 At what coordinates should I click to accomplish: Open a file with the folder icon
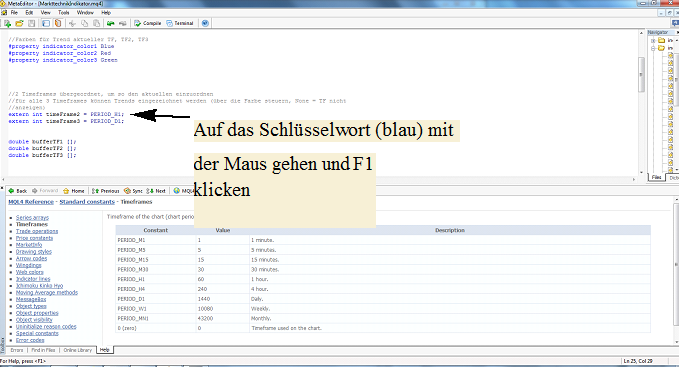tap(19, 23)
